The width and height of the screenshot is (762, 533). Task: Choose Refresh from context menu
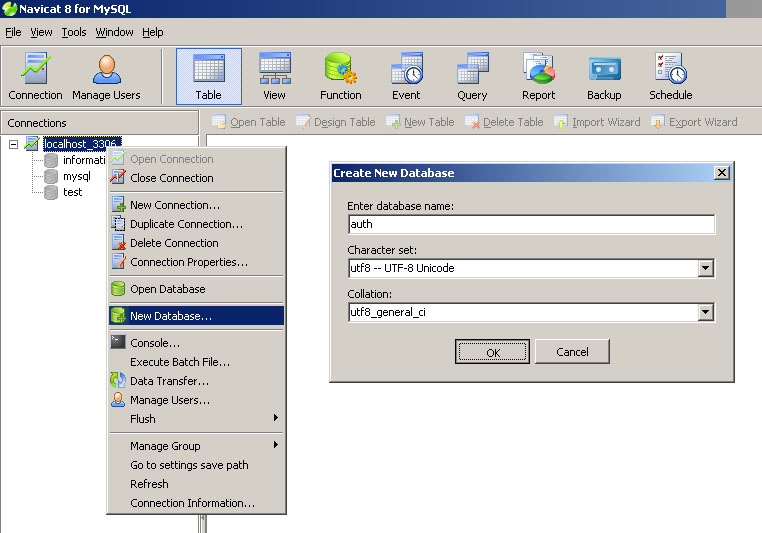coord(197,484)
